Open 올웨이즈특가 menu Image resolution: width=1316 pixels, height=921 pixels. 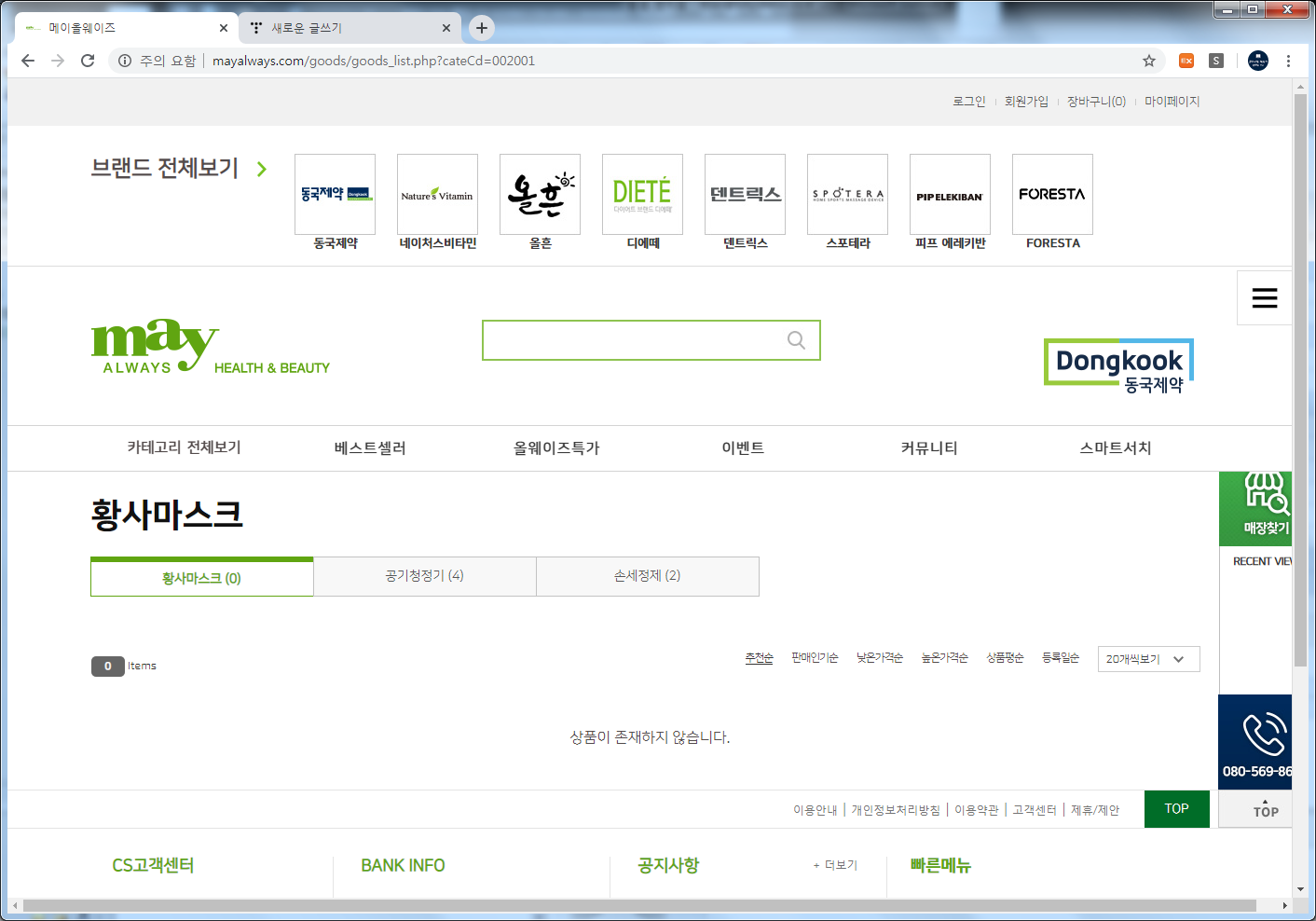tap(556, 447)
